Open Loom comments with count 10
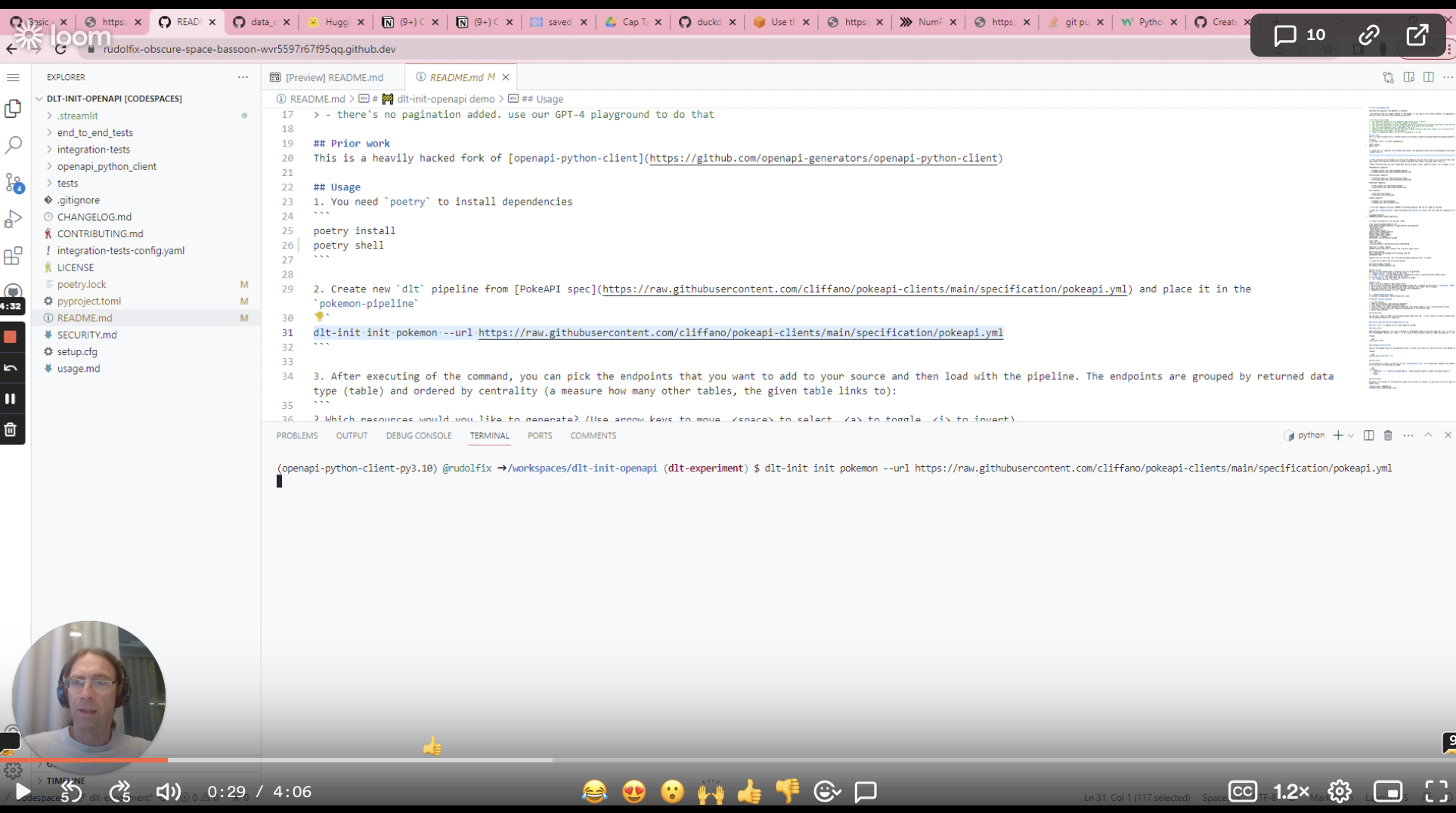 1300,35
